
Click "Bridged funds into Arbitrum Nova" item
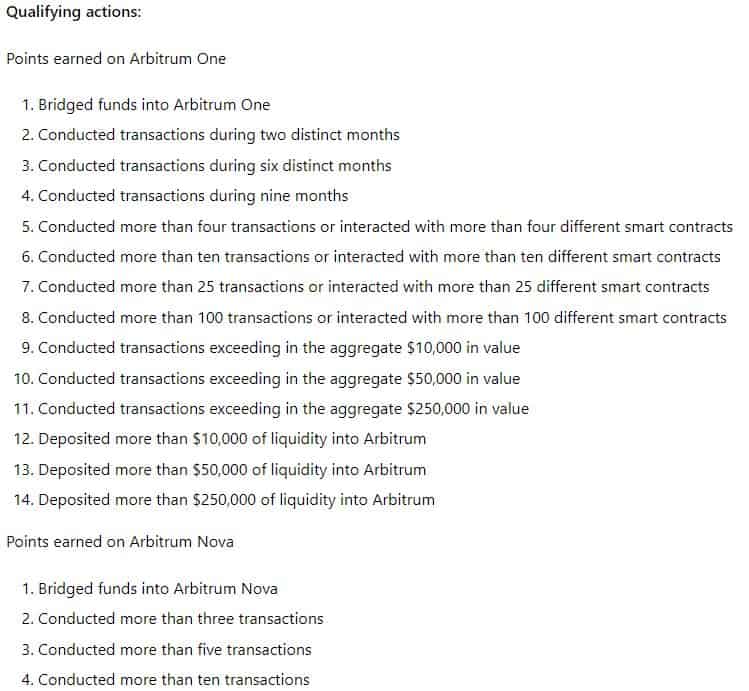(x=157, y=588)
